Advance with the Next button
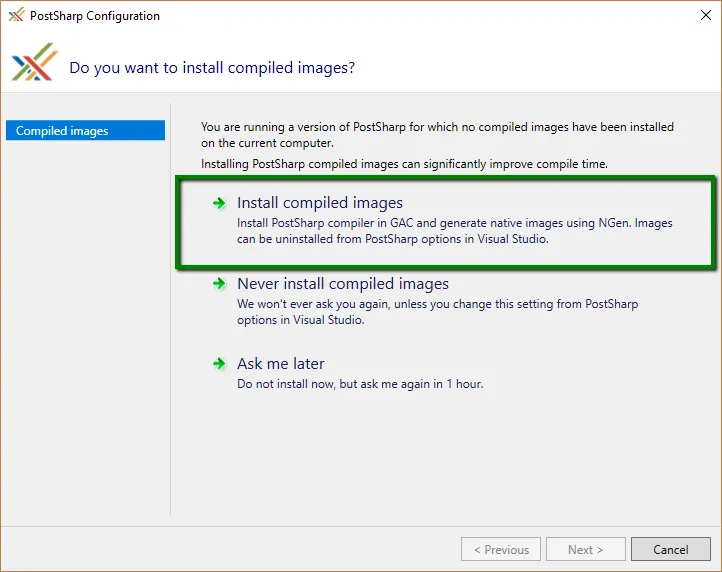Image resolution: width=722 pixels, height=572 pixels. pos(586,549)
